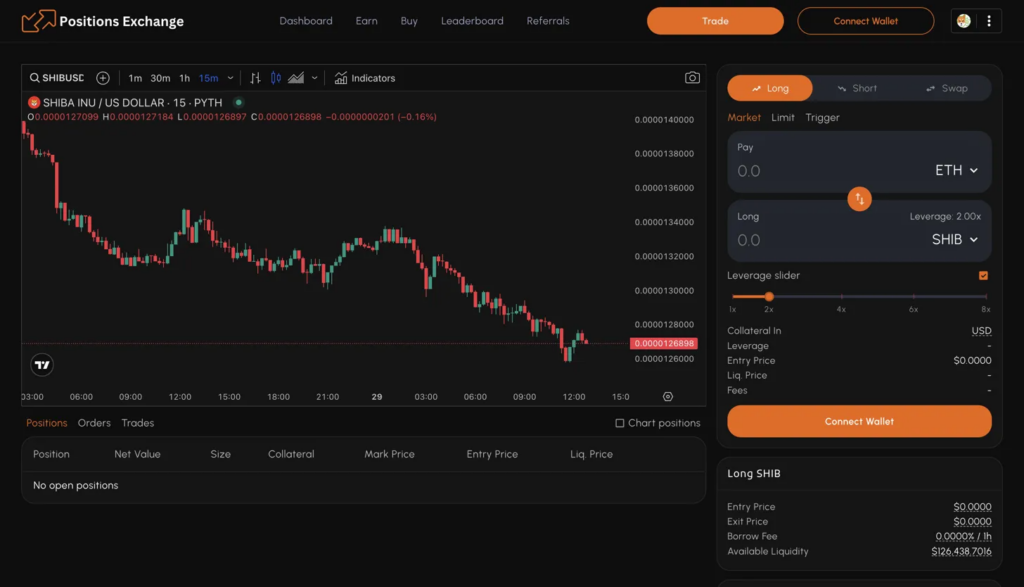The image size is (1024, 587).
Task: Switch to Market order type
Action: coord(744,118)
